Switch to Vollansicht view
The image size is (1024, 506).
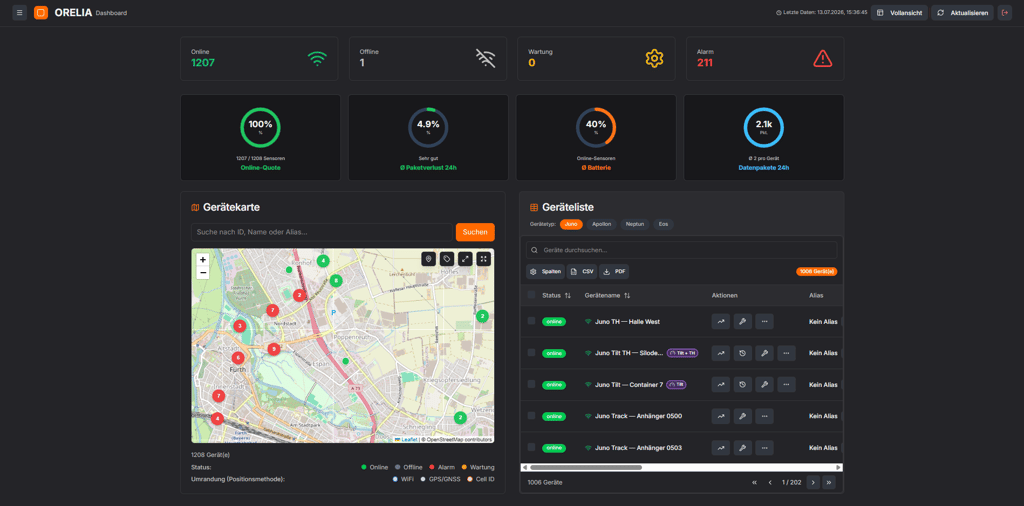coord(899,12)
